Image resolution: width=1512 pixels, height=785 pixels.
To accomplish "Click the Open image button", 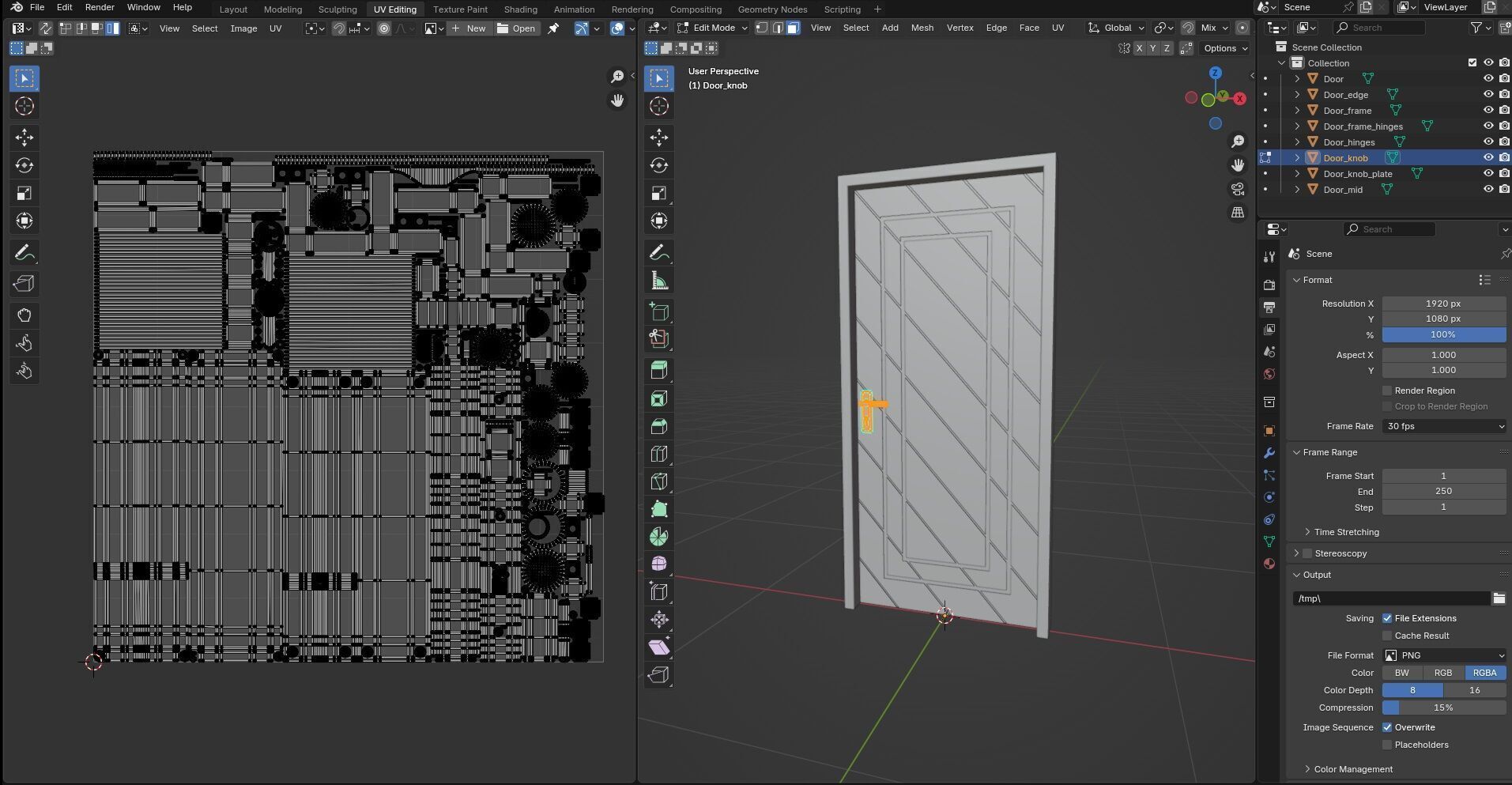I will pyautogui.click(x=516, y=28).
